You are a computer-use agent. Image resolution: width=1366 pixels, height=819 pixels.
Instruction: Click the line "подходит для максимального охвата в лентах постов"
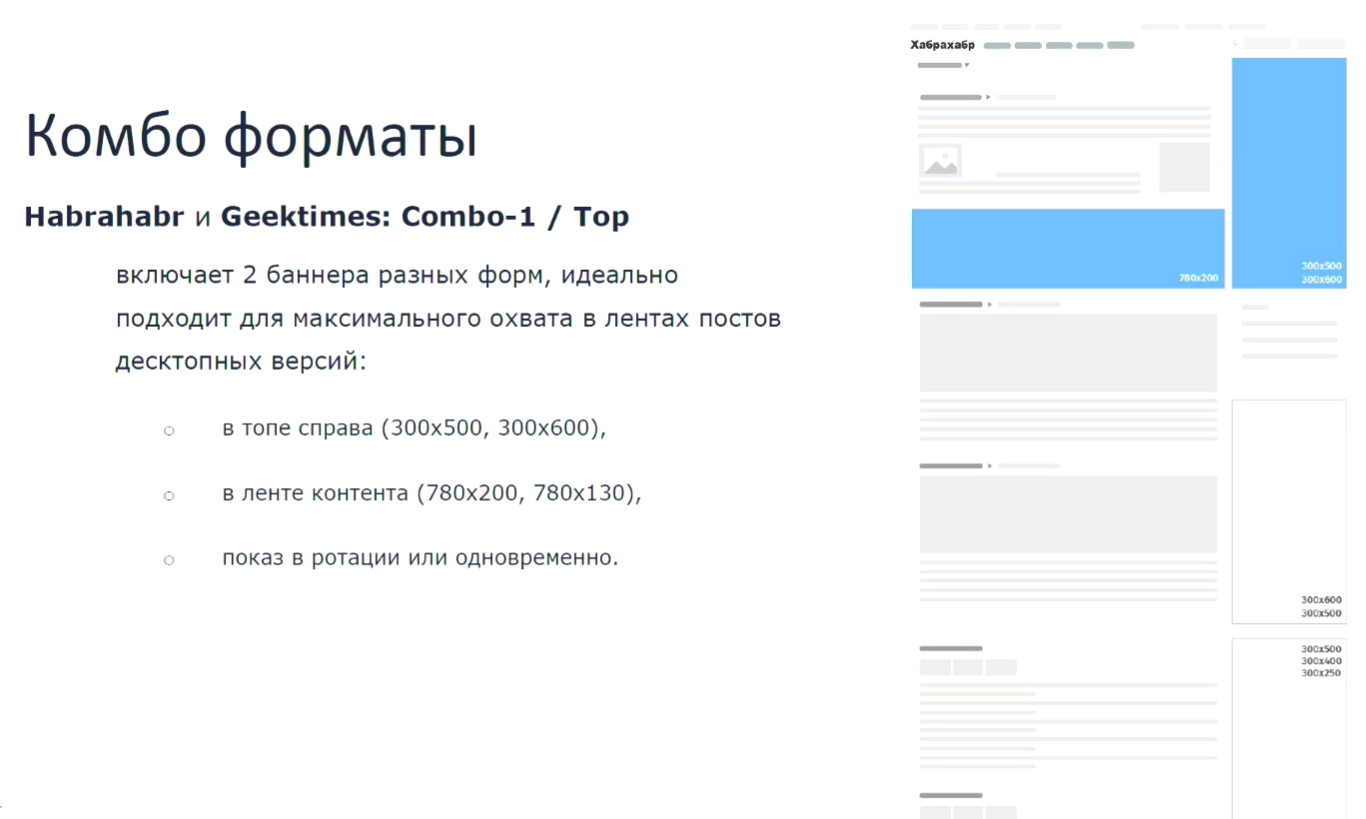tap(448, 319)
